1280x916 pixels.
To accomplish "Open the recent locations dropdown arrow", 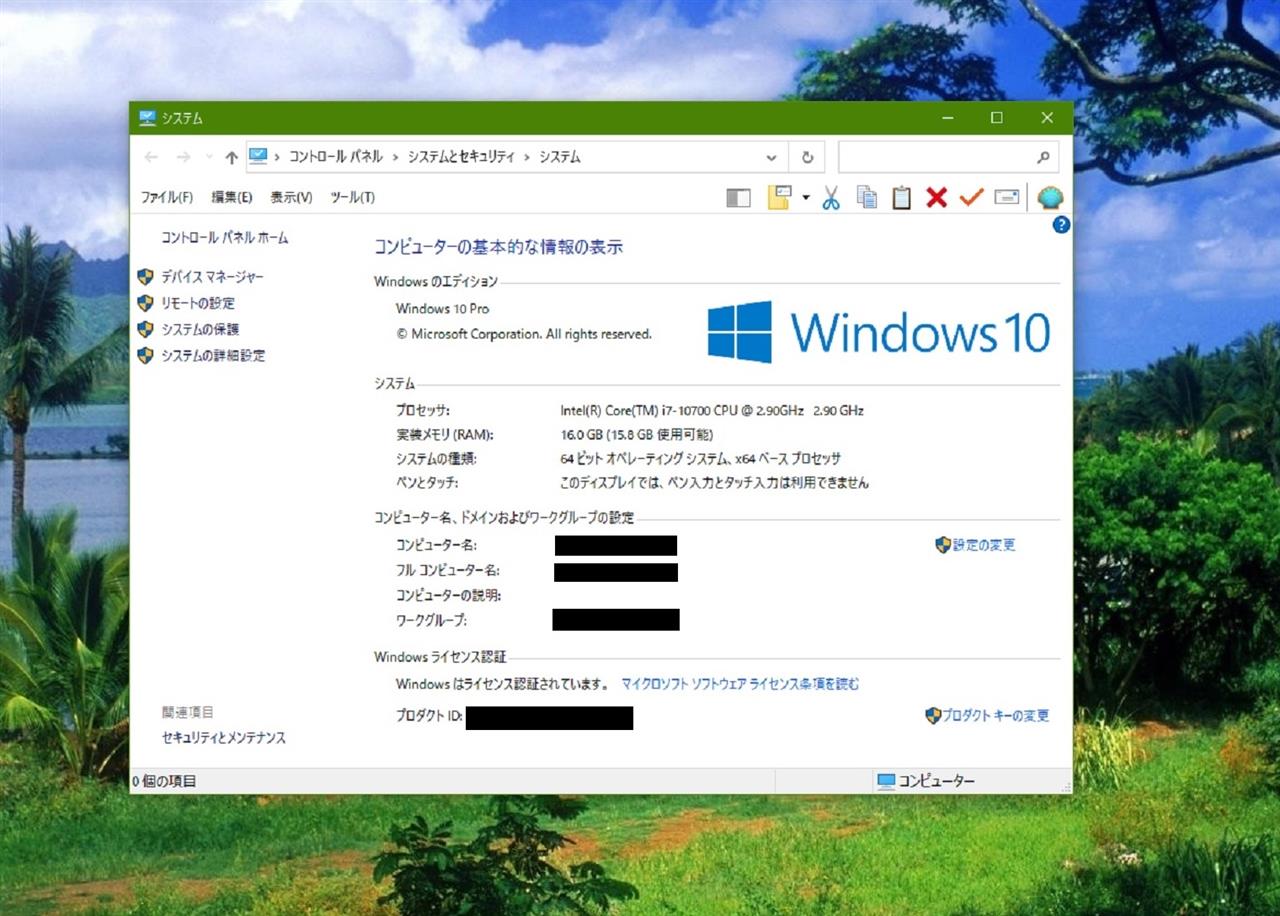I will pyautogui.click(x=209, y=157).
